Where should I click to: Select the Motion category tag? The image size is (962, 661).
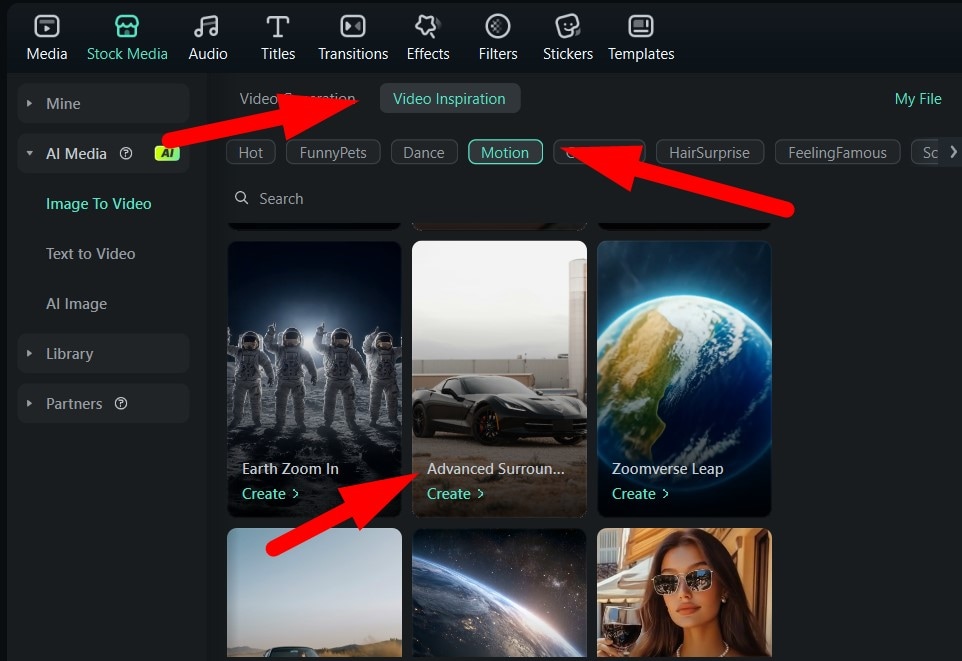(505, 152)
